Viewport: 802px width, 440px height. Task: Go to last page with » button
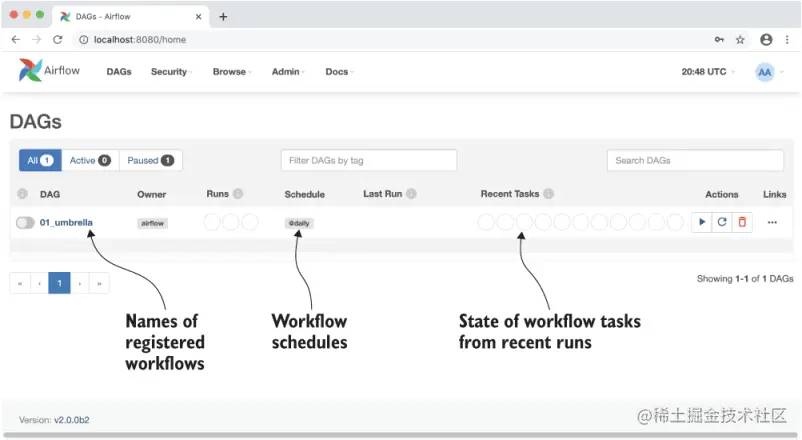click(x=99, y=283)
